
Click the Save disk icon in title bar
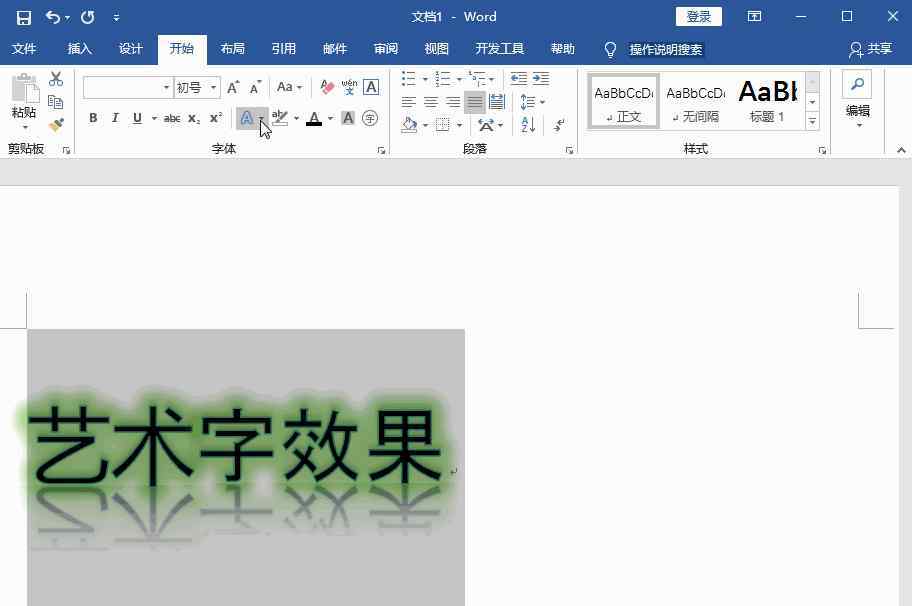click(x=24, y=17)
